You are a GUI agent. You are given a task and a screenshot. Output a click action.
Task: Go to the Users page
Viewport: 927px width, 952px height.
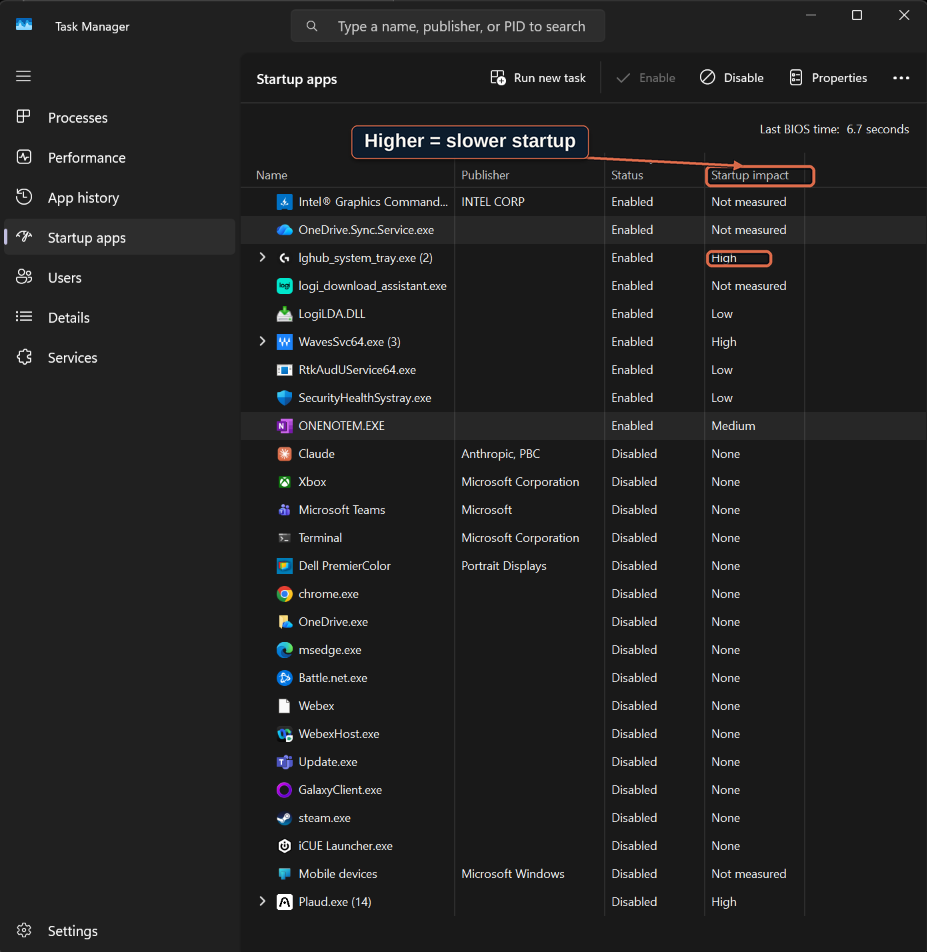(x=120, y=277)
